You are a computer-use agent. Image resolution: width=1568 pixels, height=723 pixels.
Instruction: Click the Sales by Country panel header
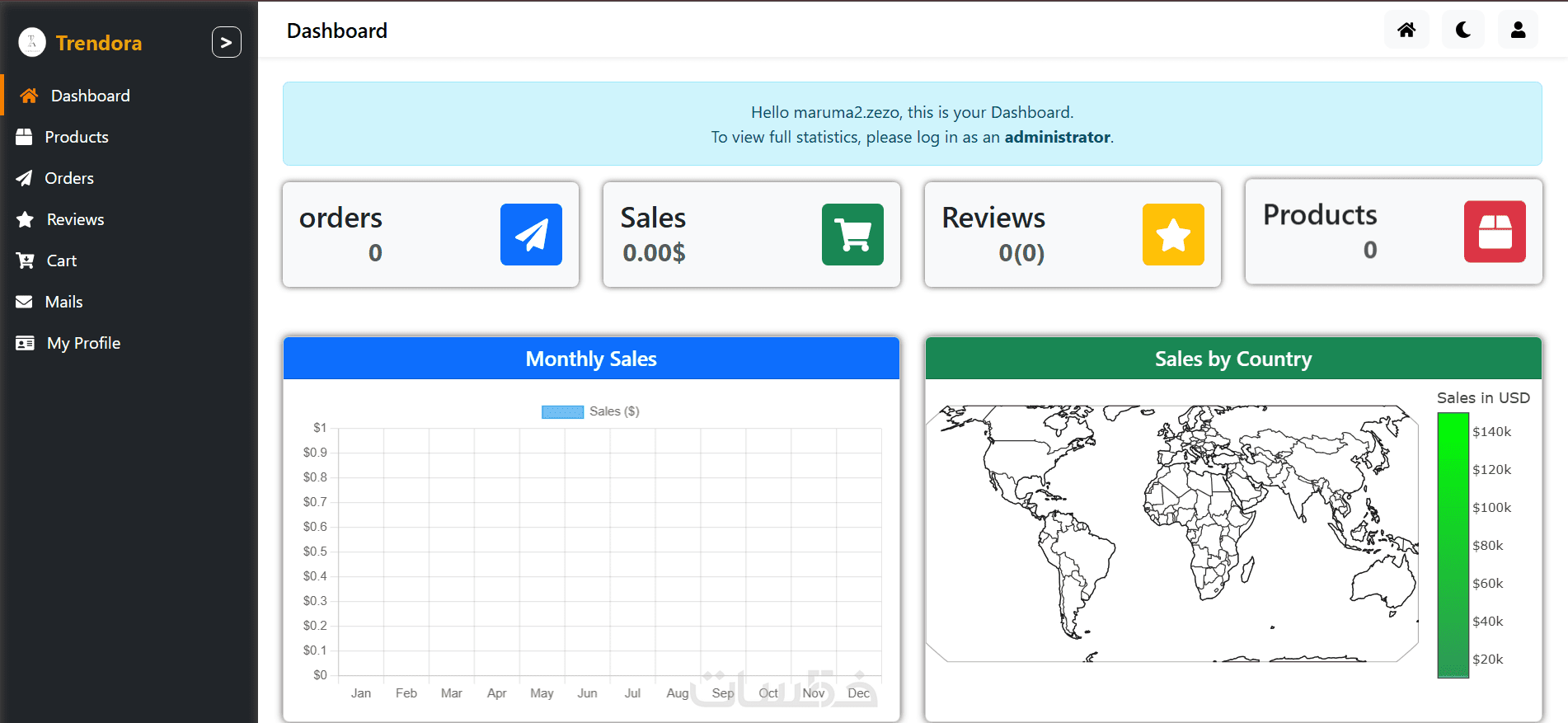[x=1233, y=359]
